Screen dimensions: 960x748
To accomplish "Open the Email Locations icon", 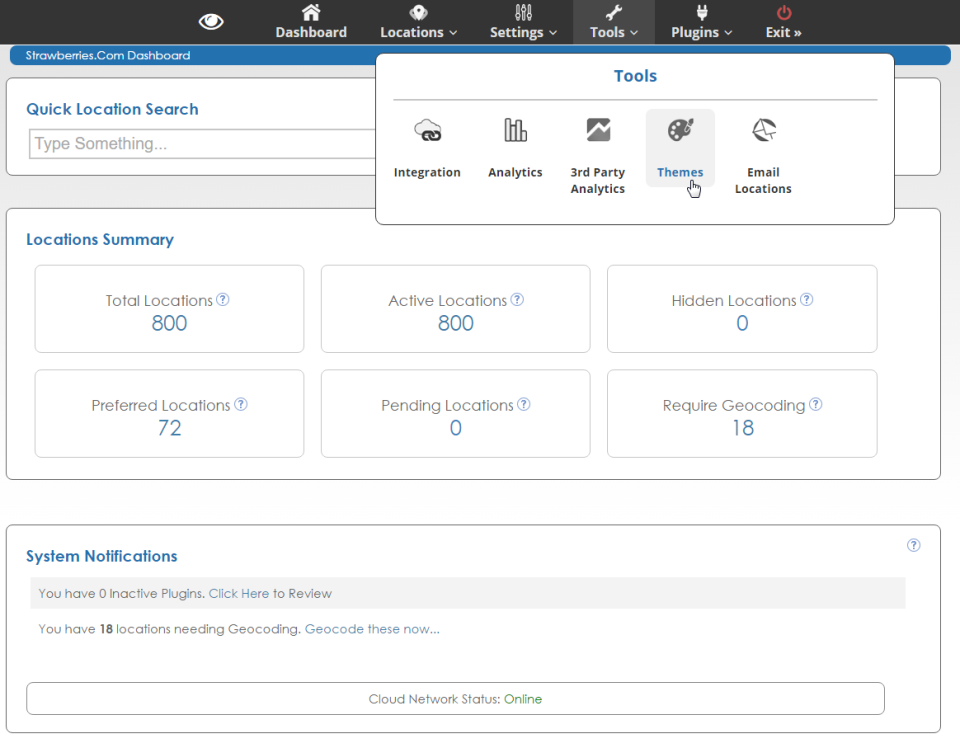I will 763,130.
